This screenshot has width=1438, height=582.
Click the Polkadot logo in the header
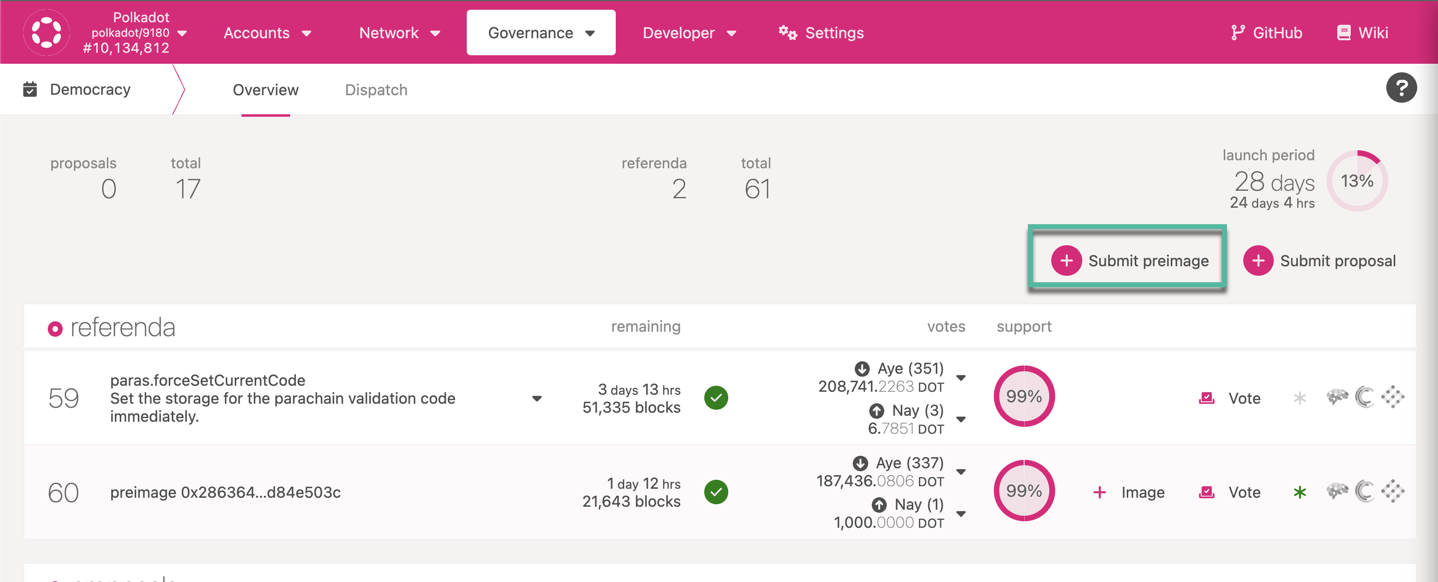(x=46, y=32)
